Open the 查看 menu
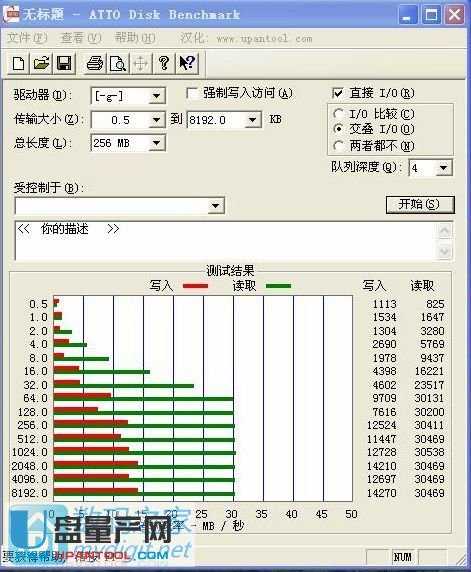471x572 pixels. point(81,38)
